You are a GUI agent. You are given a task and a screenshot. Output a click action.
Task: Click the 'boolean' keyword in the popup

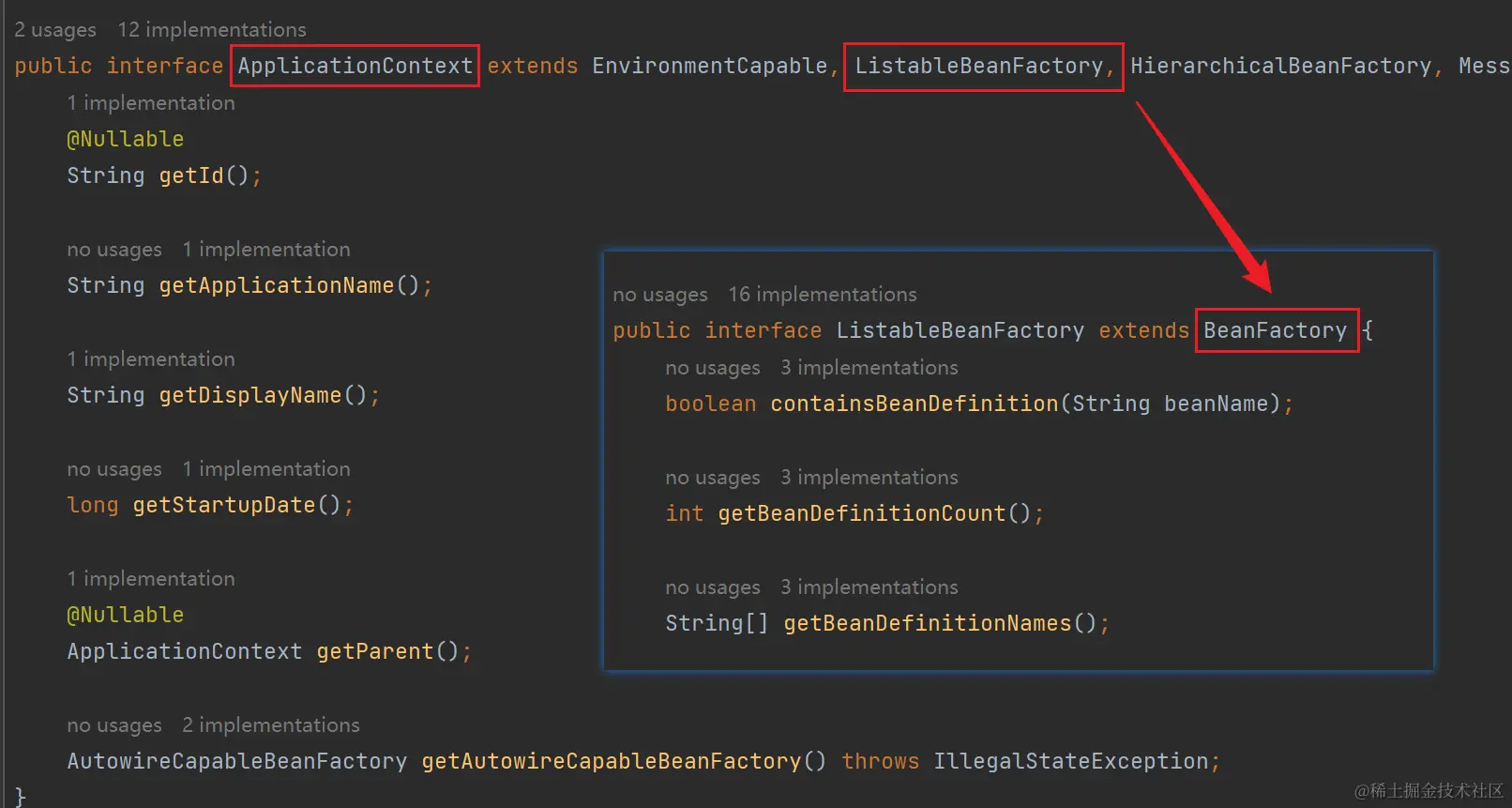tap(711, 404)
